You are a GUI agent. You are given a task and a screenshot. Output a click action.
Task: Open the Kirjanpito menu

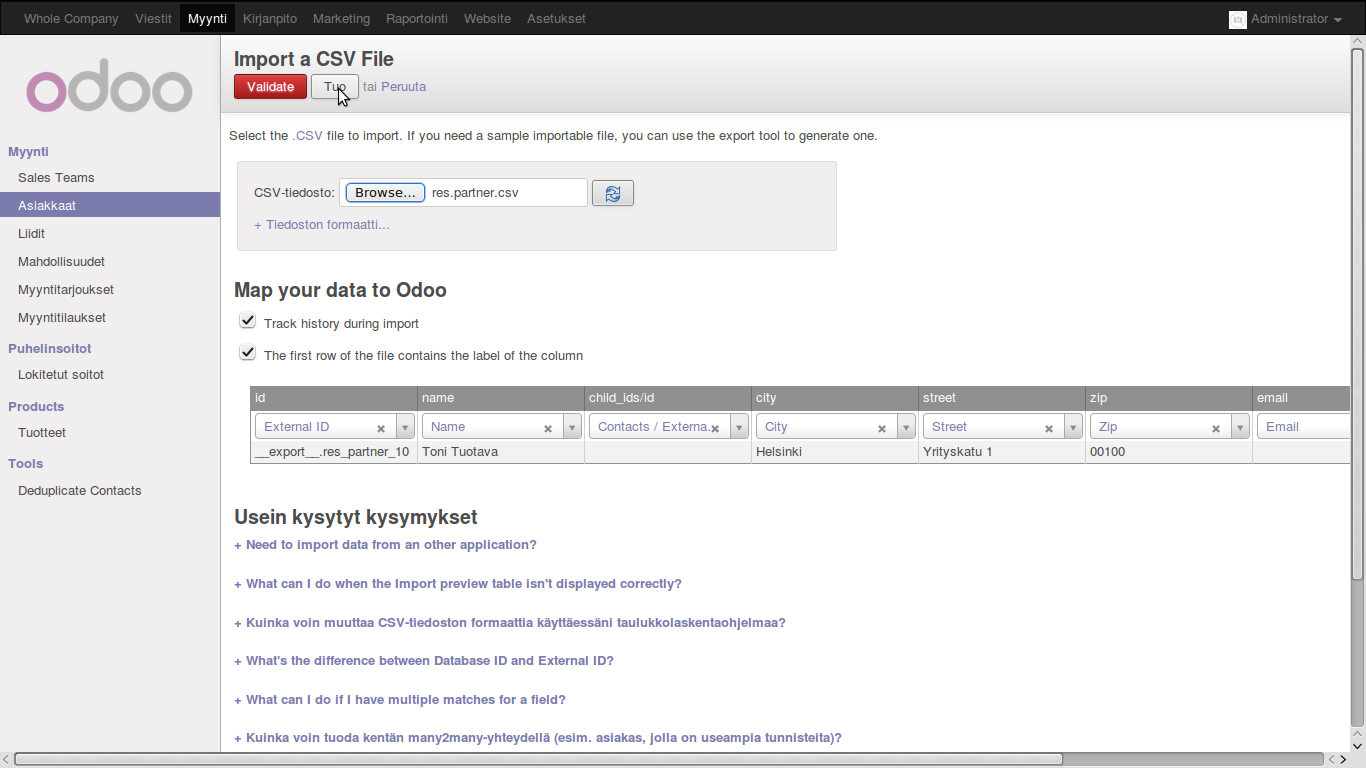(x=270, y=19)
